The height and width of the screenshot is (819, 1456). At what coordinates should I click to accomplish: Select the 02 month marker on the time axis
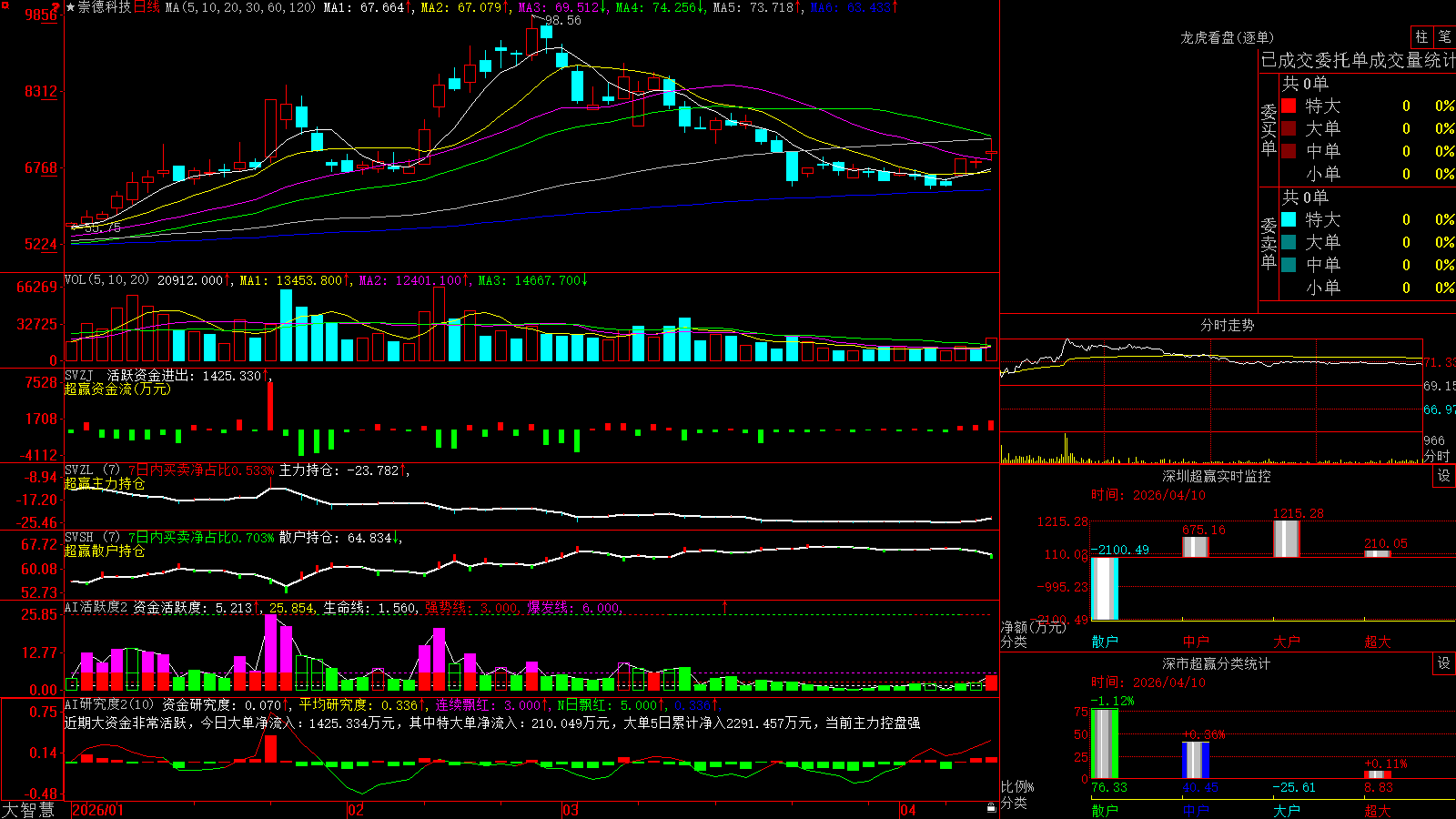(x=356, y=810)
